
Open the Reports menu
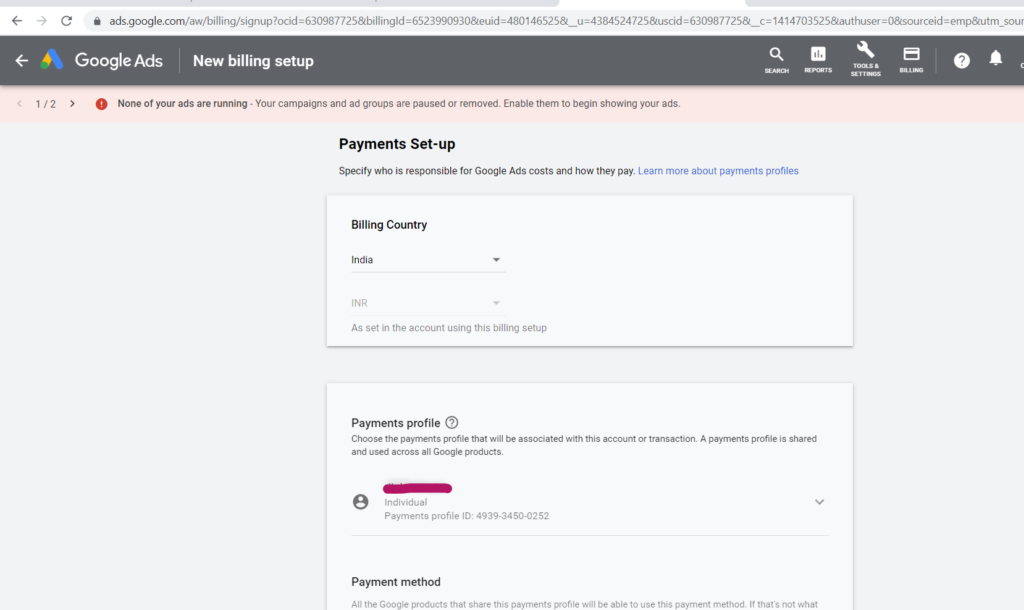pyautogui.click(x=818, y=60)
